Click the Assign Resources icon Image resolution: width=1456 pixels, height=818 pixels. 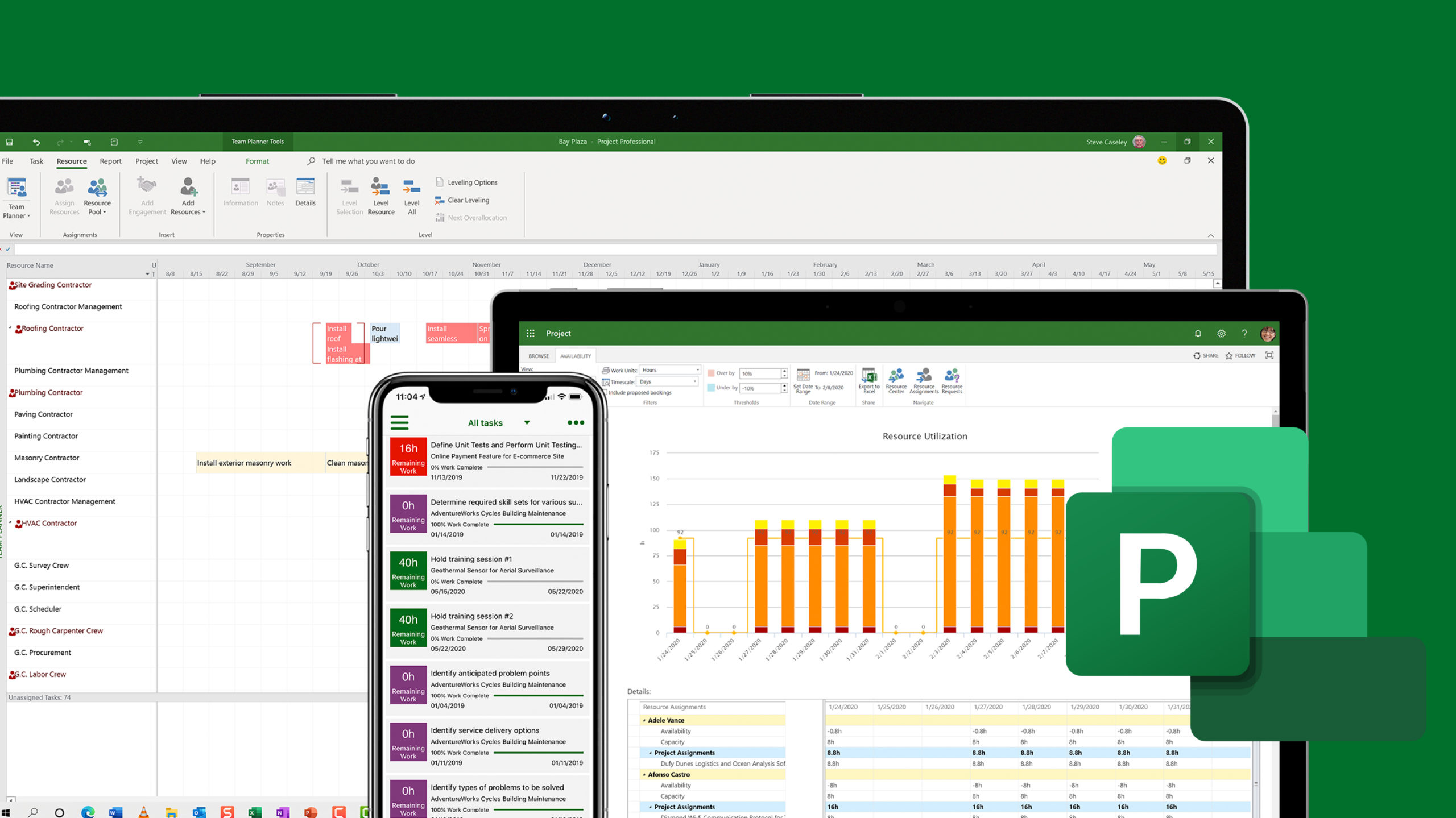click(x=63, y=196)
